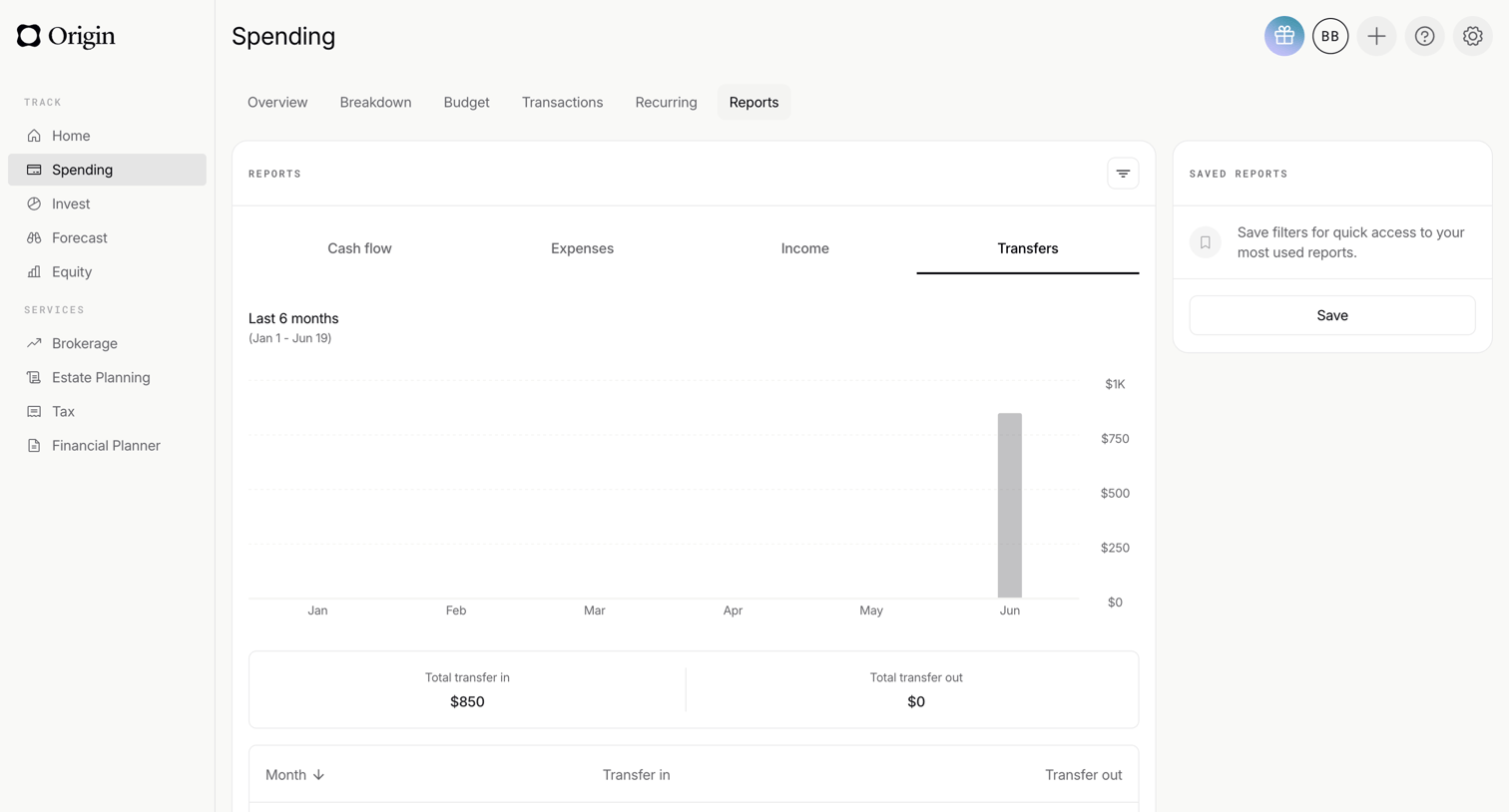Open the Transactions tab

tap(562, 102)
